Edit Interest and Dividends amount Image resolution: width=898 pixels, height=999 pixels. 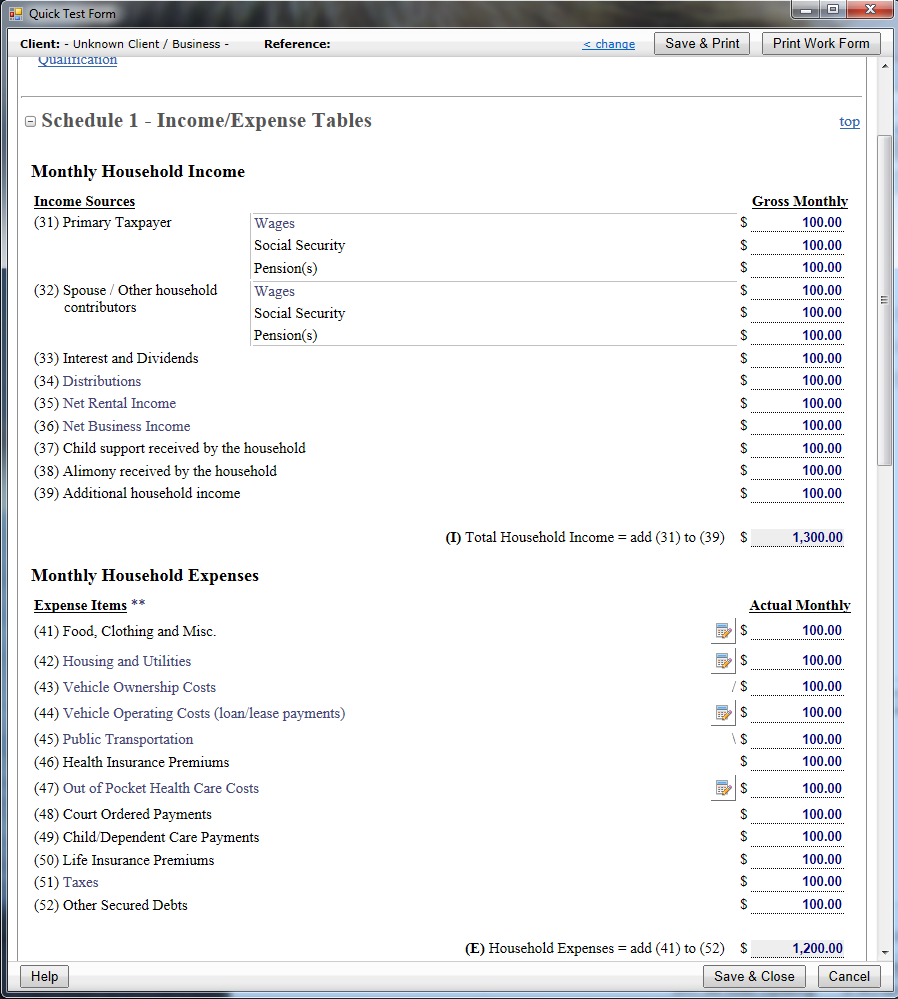click(797, 358)
